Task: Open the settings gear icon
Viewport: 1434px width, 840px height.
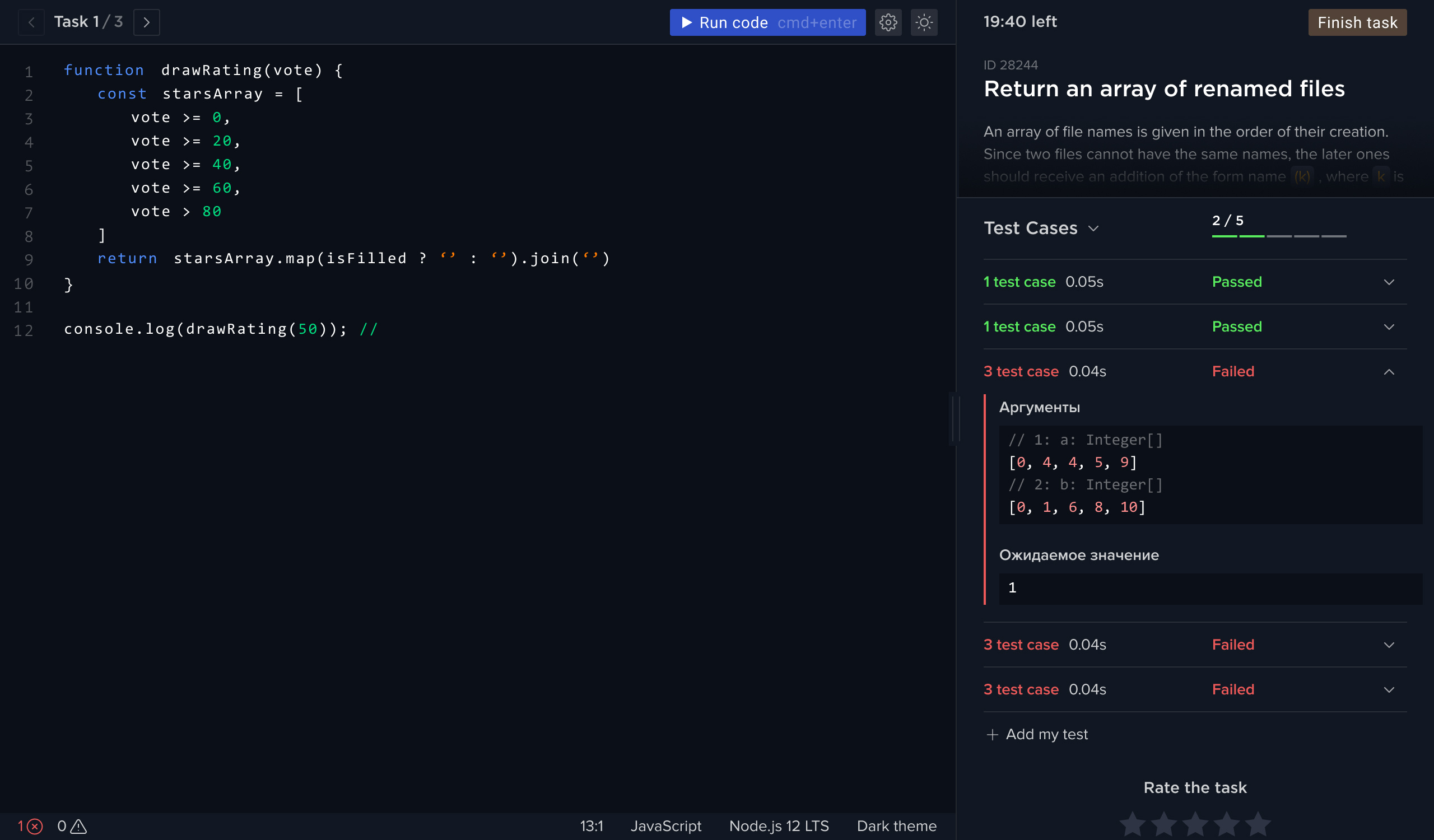Action: [x=888, y=22]
